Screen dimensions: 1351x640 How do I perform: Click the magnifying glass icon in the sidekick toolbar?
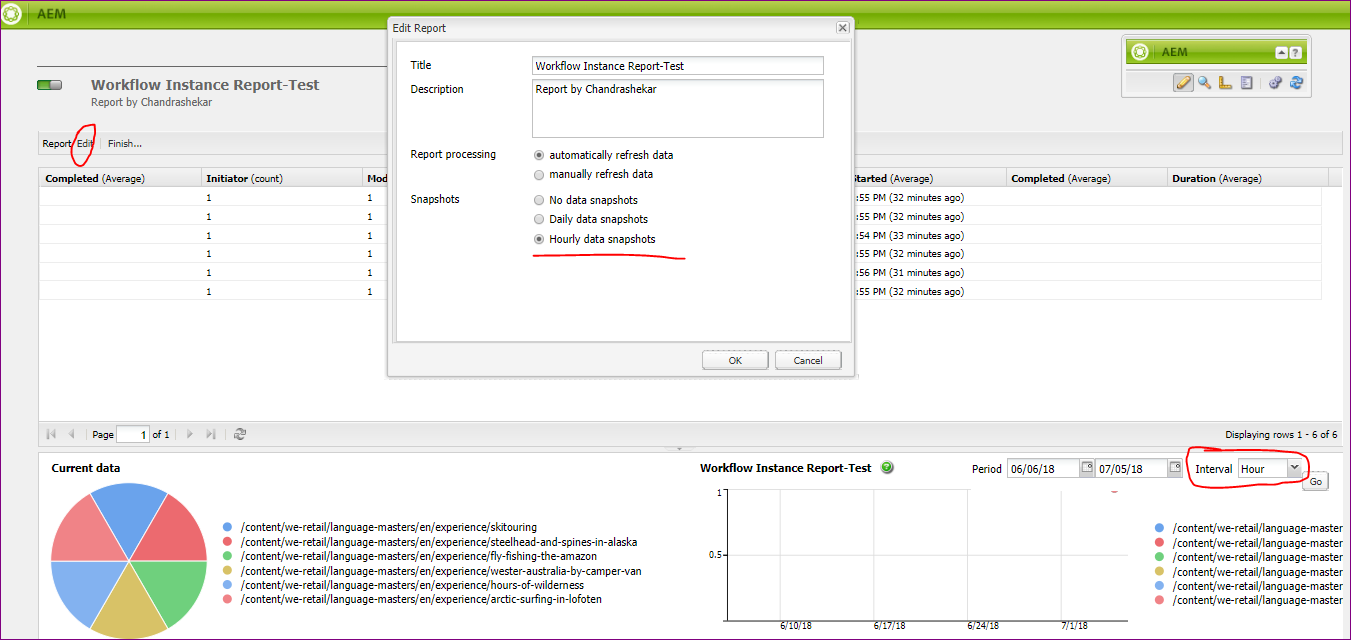pos(1204,82)
